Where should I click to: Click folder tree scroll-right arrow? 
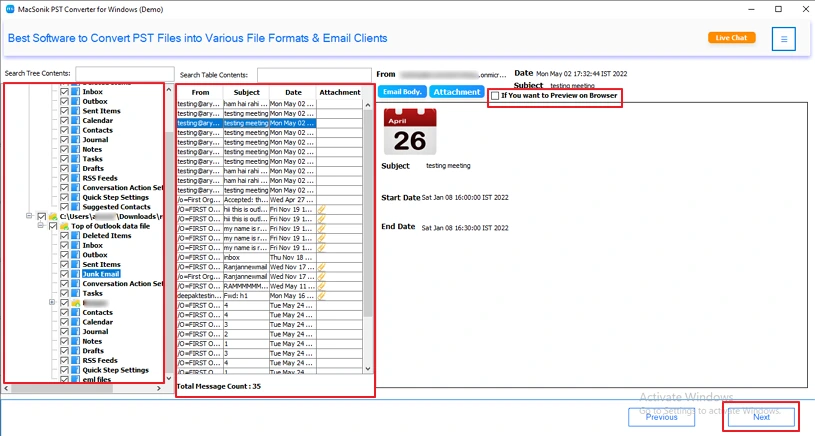tap(159, 388)
